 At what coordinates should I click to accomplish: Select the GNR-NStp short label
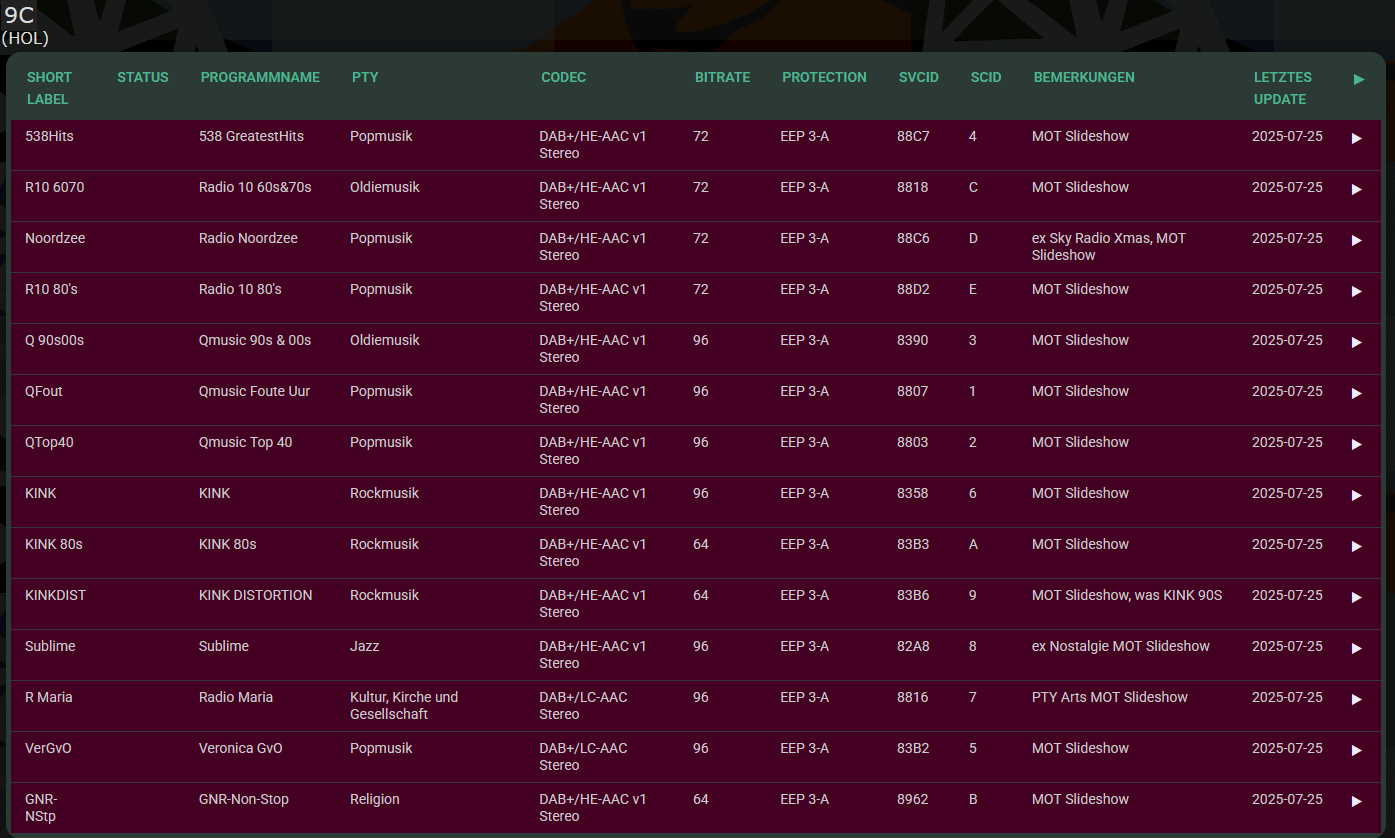41,807
